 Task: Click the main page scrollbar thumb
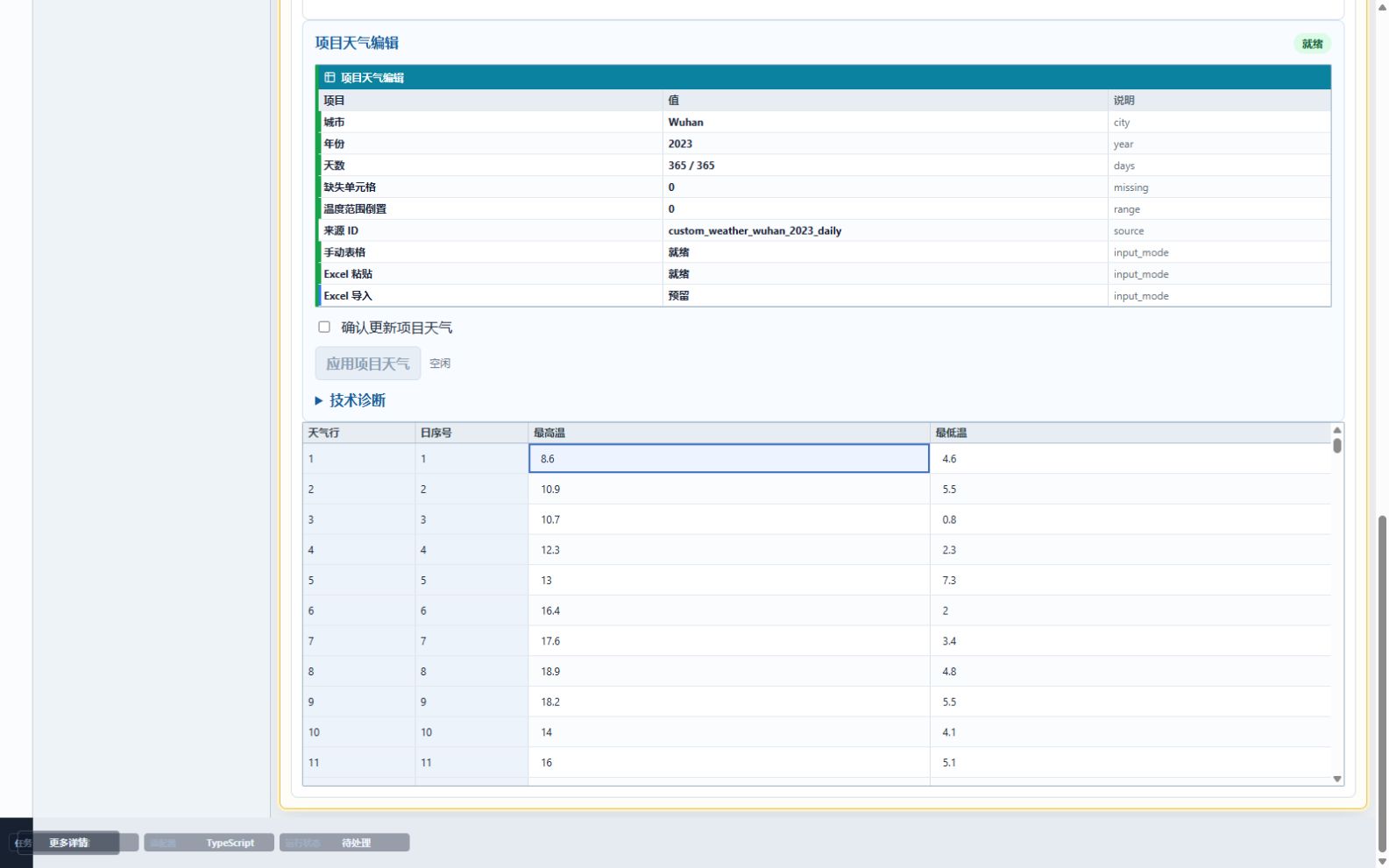pos(1382,683)
